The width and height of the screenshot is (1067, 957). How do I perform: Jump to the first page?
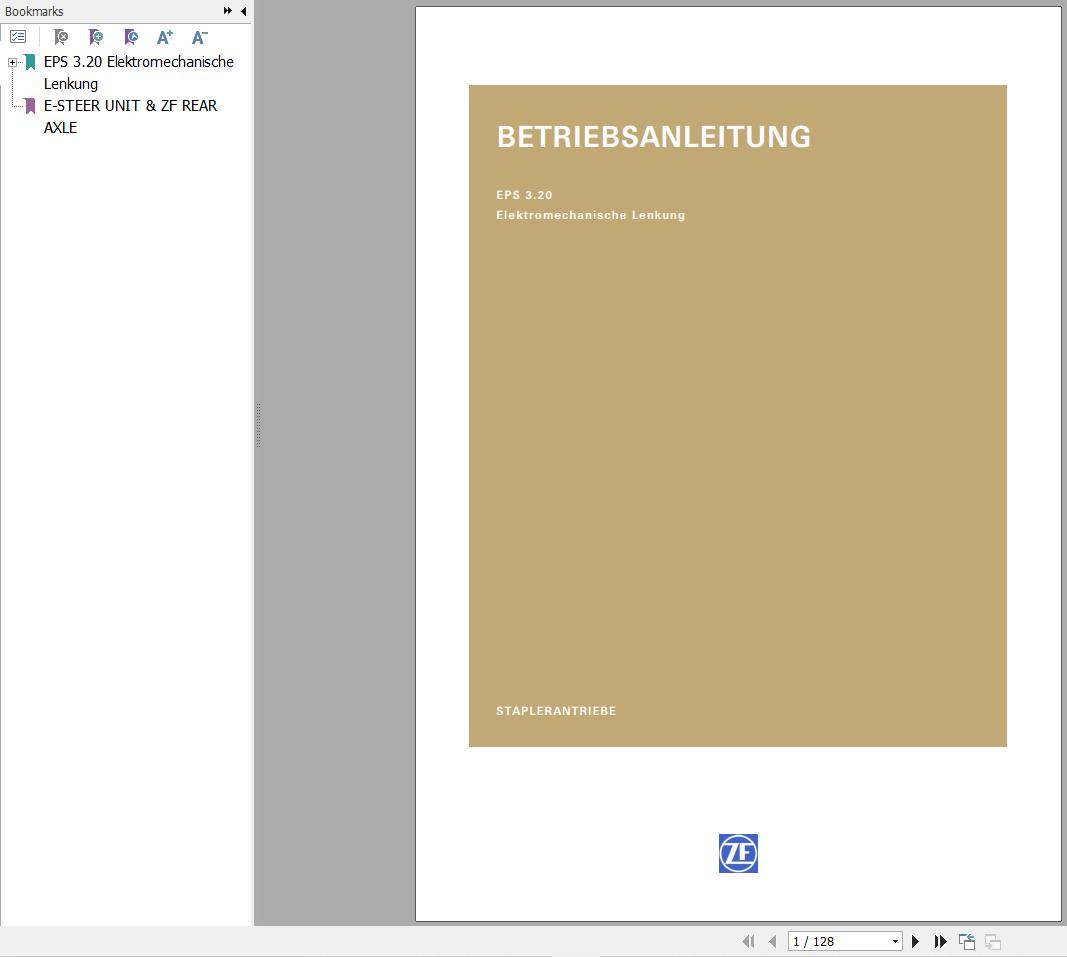tap(748, 941)
